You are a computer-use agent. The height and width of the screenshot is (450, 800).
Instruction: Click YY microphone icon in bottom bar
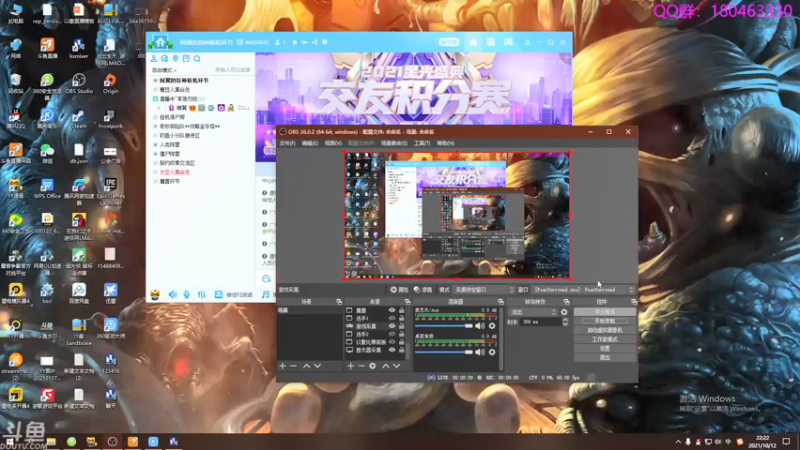[187, 294]
